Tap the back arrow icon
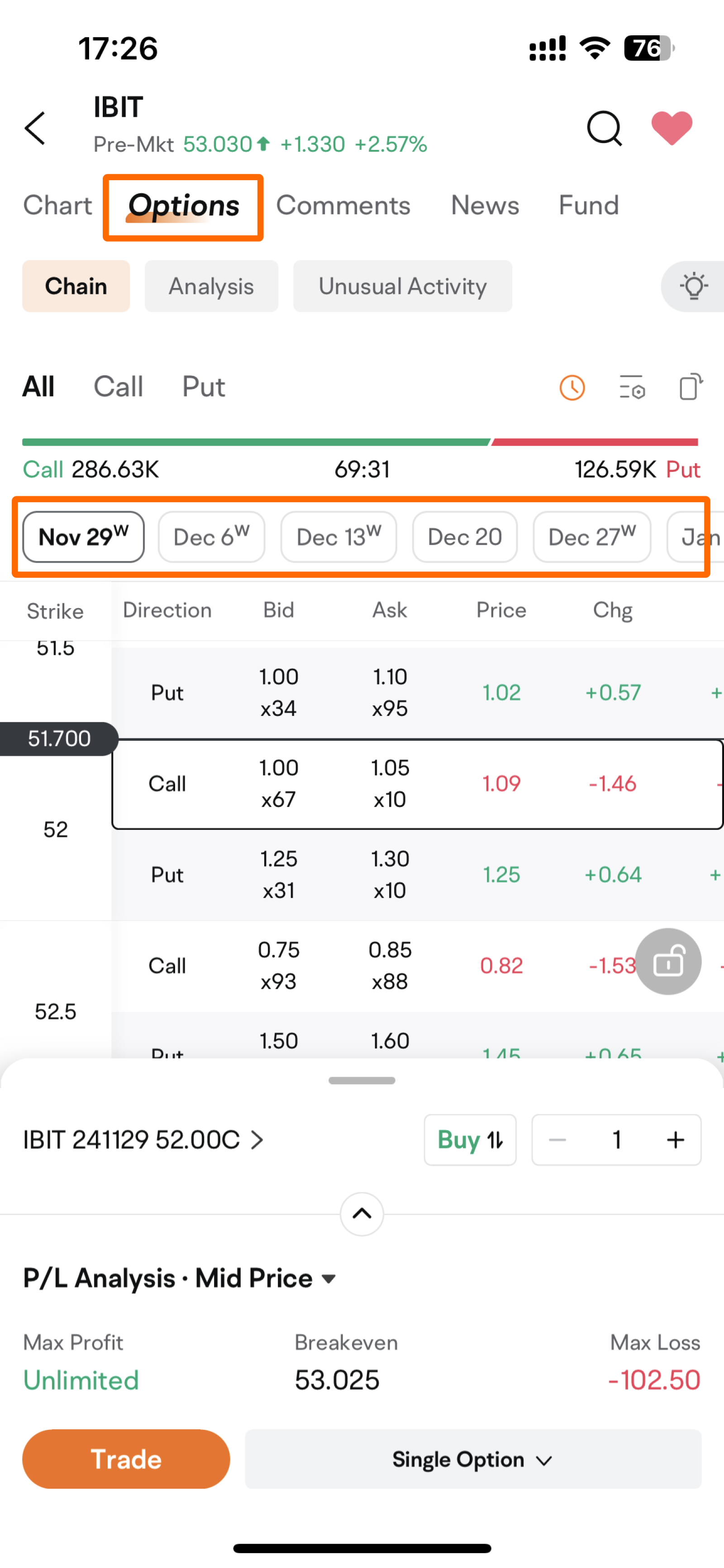 (x=35, y=129)
